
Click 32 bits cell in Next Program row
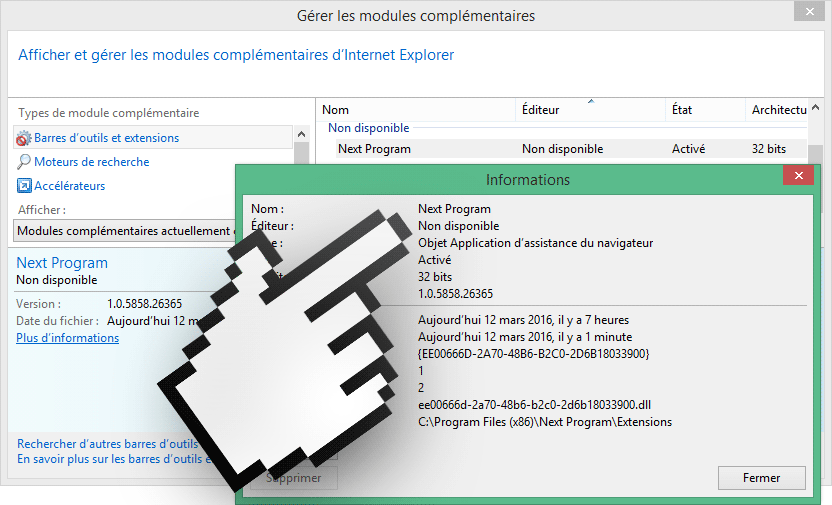[x=768, y=149]
